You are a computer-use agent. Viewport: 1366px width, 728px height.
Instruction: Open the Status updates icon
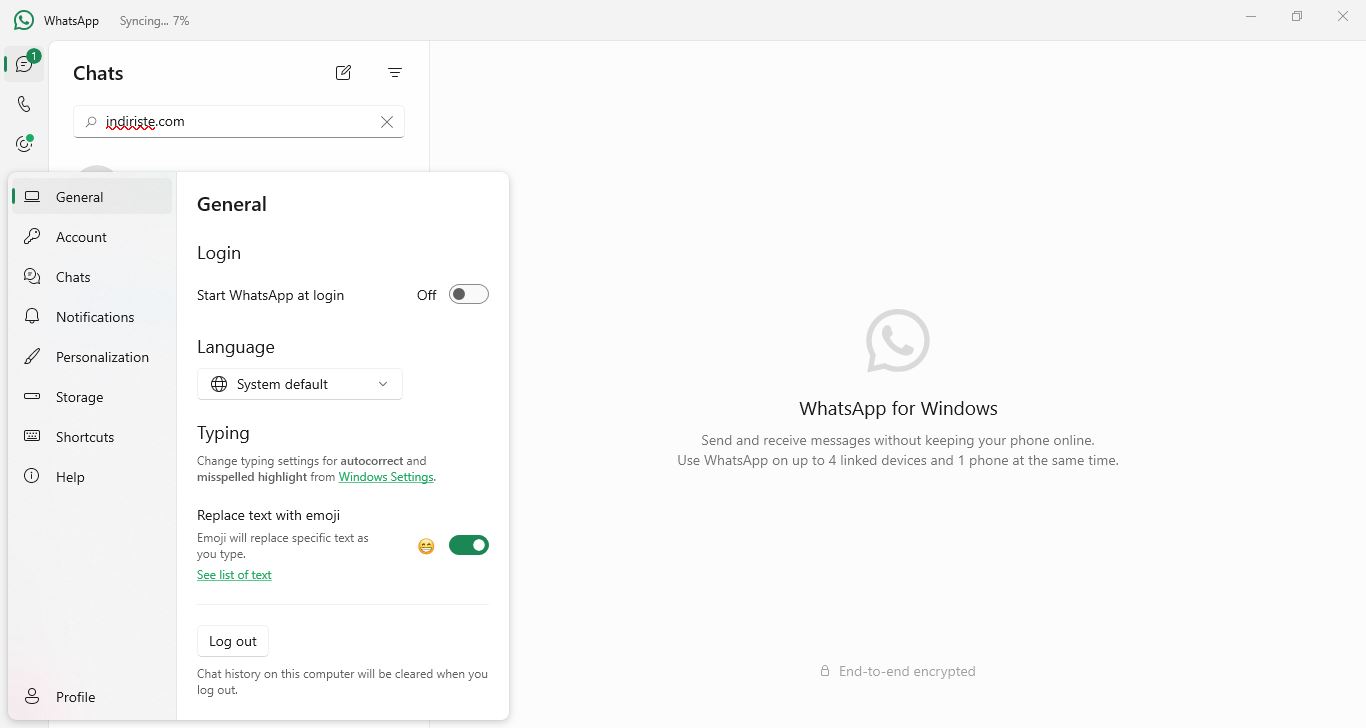coord(24,144)
